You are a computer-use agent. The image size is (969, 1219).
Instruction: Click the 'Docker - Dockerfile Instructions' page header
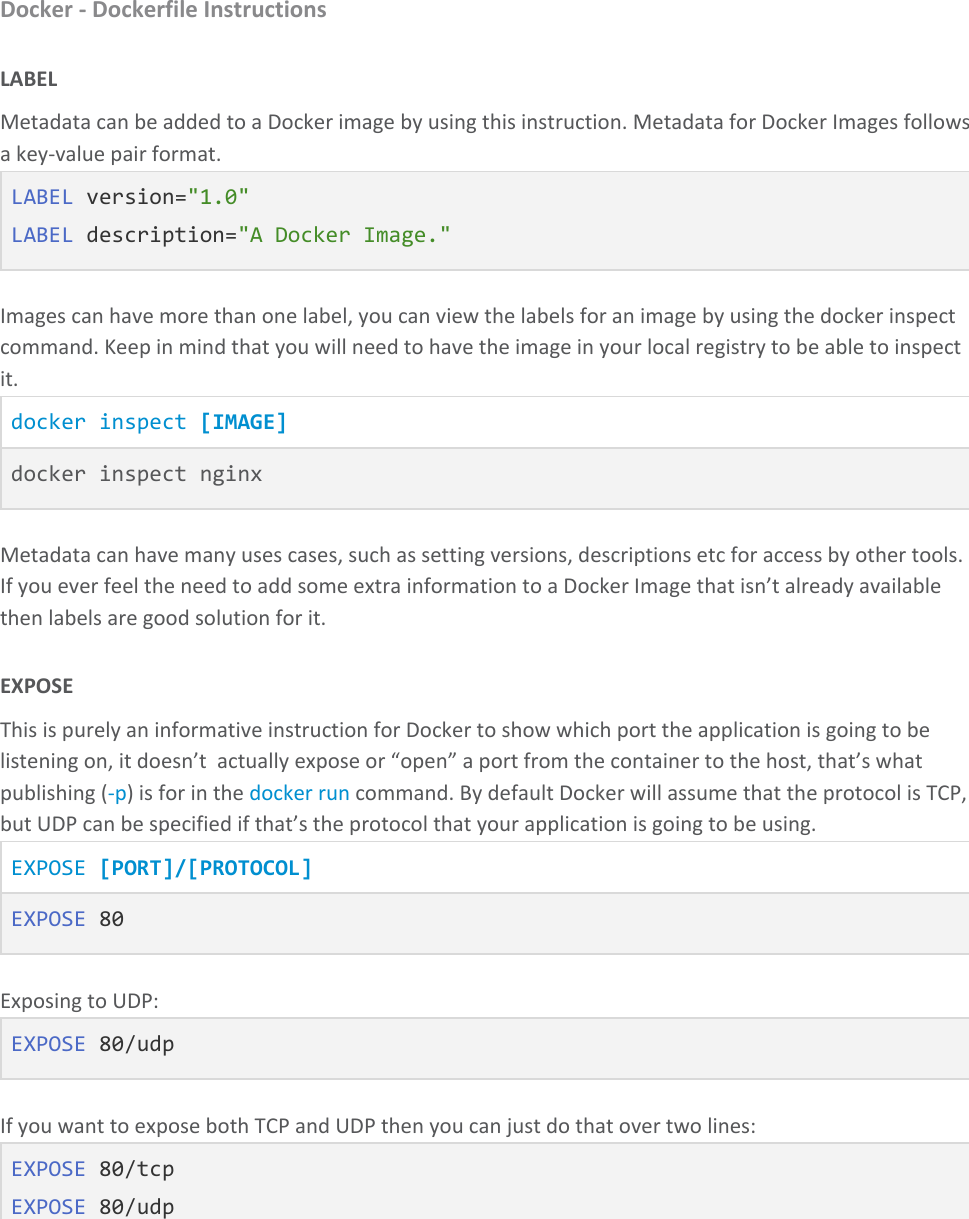pos(163,11)
